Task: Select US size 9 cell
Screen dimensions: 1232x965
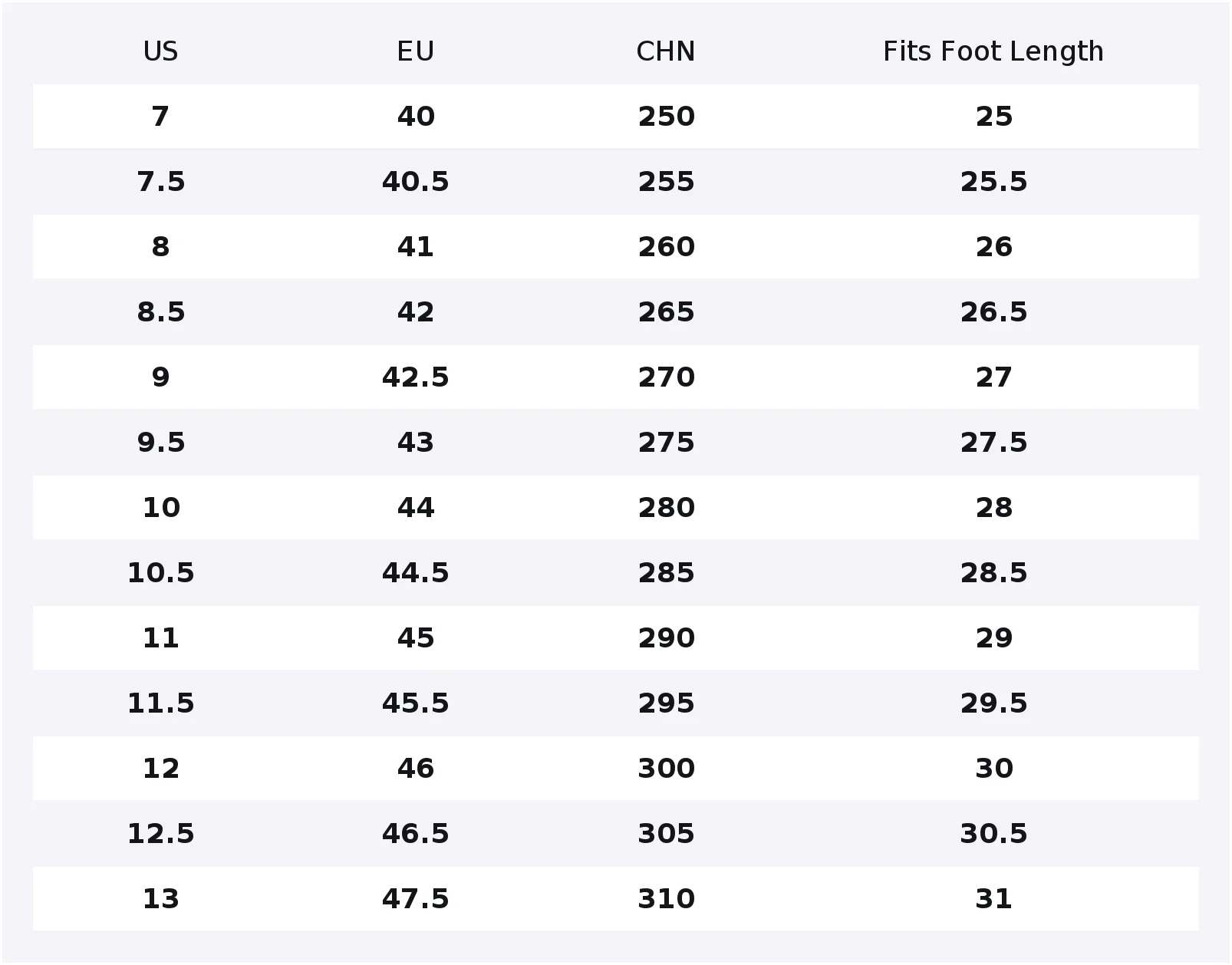Action: tap(160, 377)
